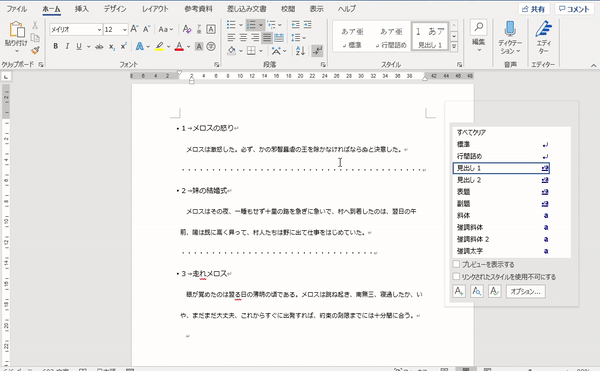The image size is (600, 371).
Task: Click the Manage Styles icon in Styles pane
Action: [494, 291]
